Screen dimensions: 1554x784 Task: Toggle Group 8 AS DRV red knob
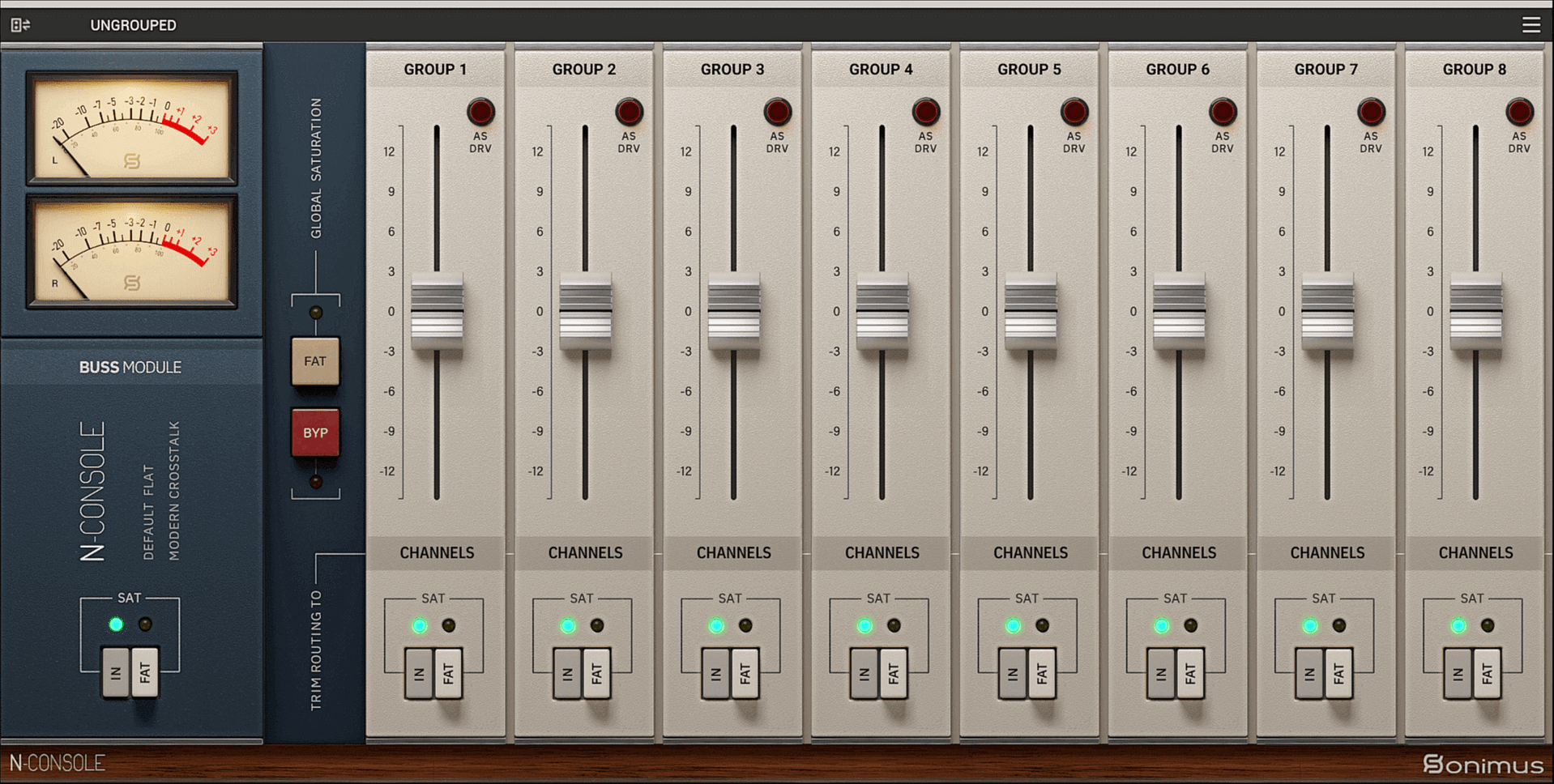[x=1519, y=112]
